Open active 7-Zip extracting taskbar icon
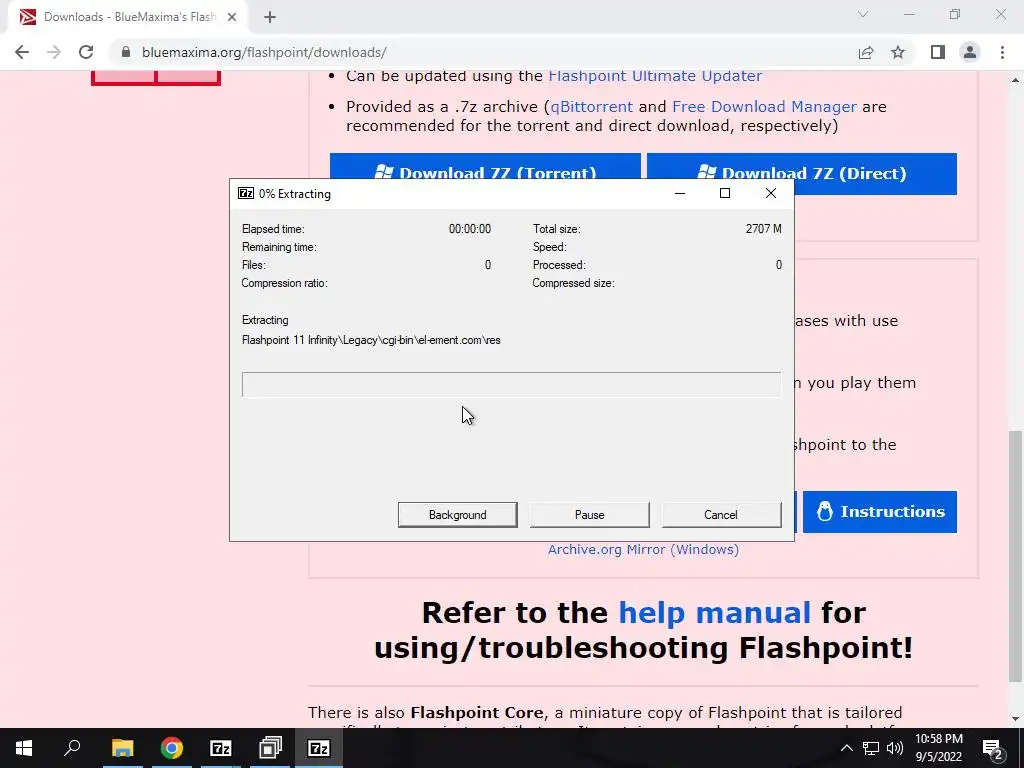 (x=319, y=748)
